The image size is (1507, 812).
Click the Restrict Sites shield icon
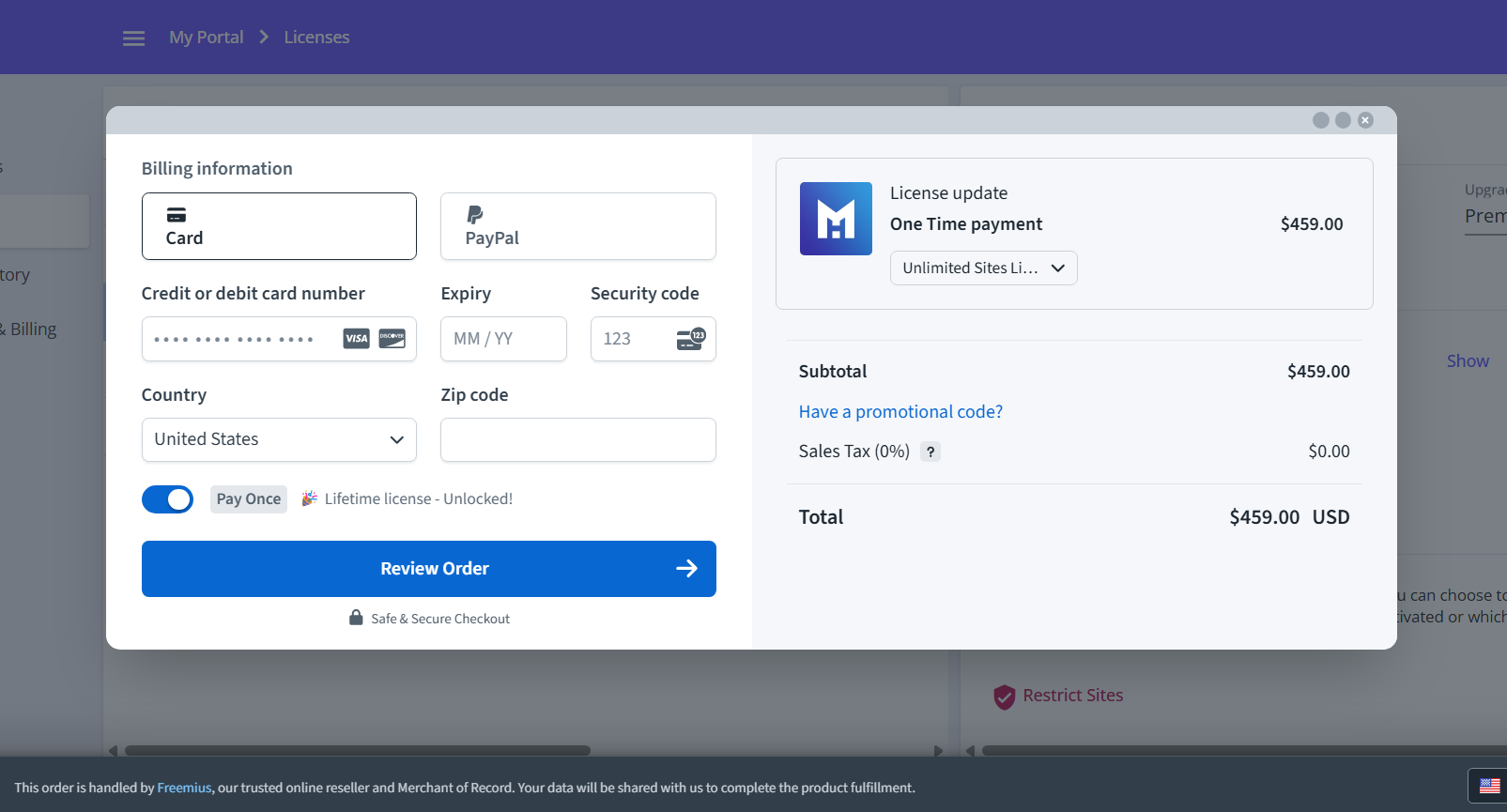pos(1004,697)
